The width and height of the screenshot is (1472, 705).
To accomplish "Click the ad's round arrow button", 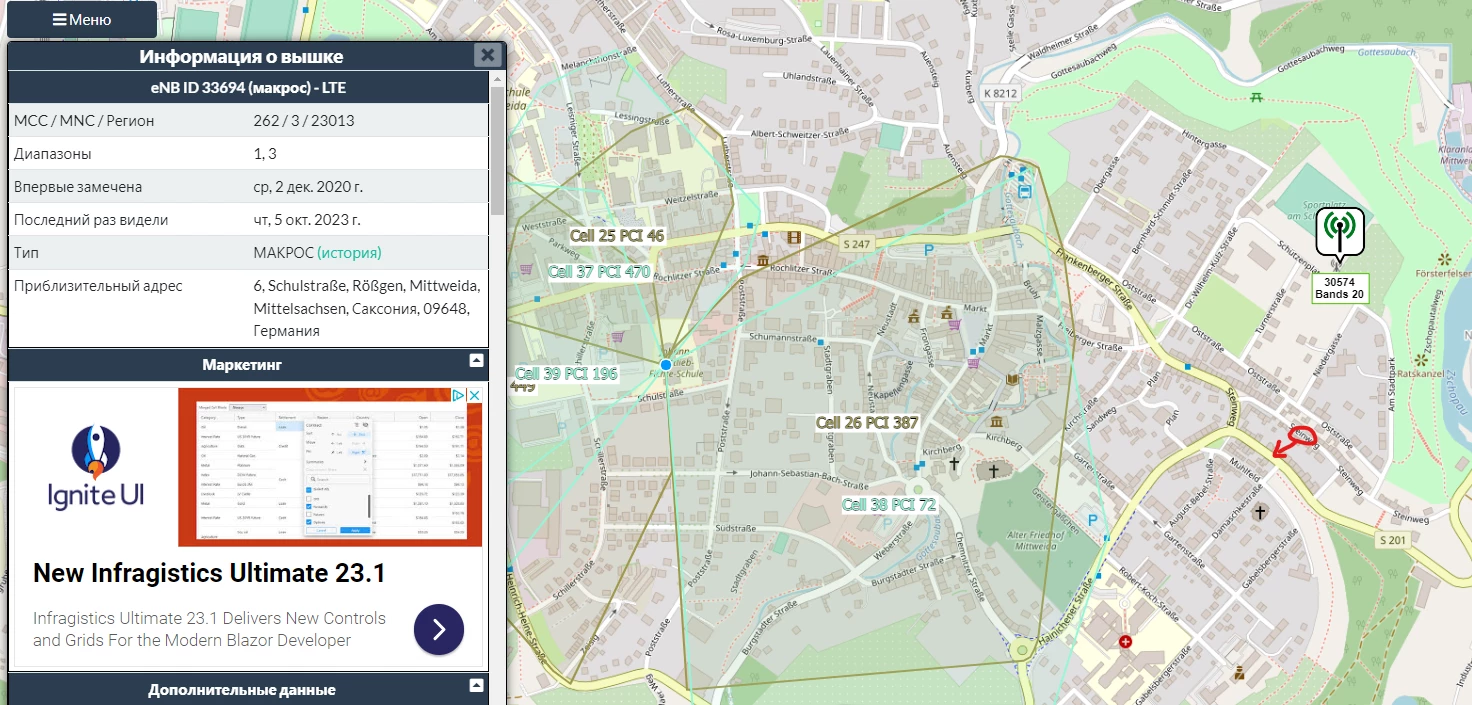I will click(x=438, y=629).
